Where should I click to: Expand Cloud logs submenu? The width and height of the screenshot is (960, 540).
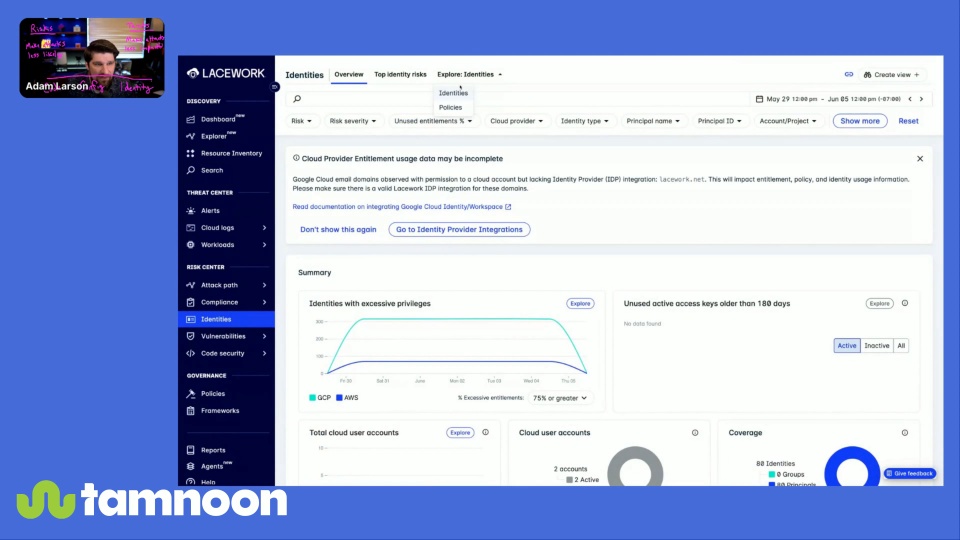(x=264, y=228)
